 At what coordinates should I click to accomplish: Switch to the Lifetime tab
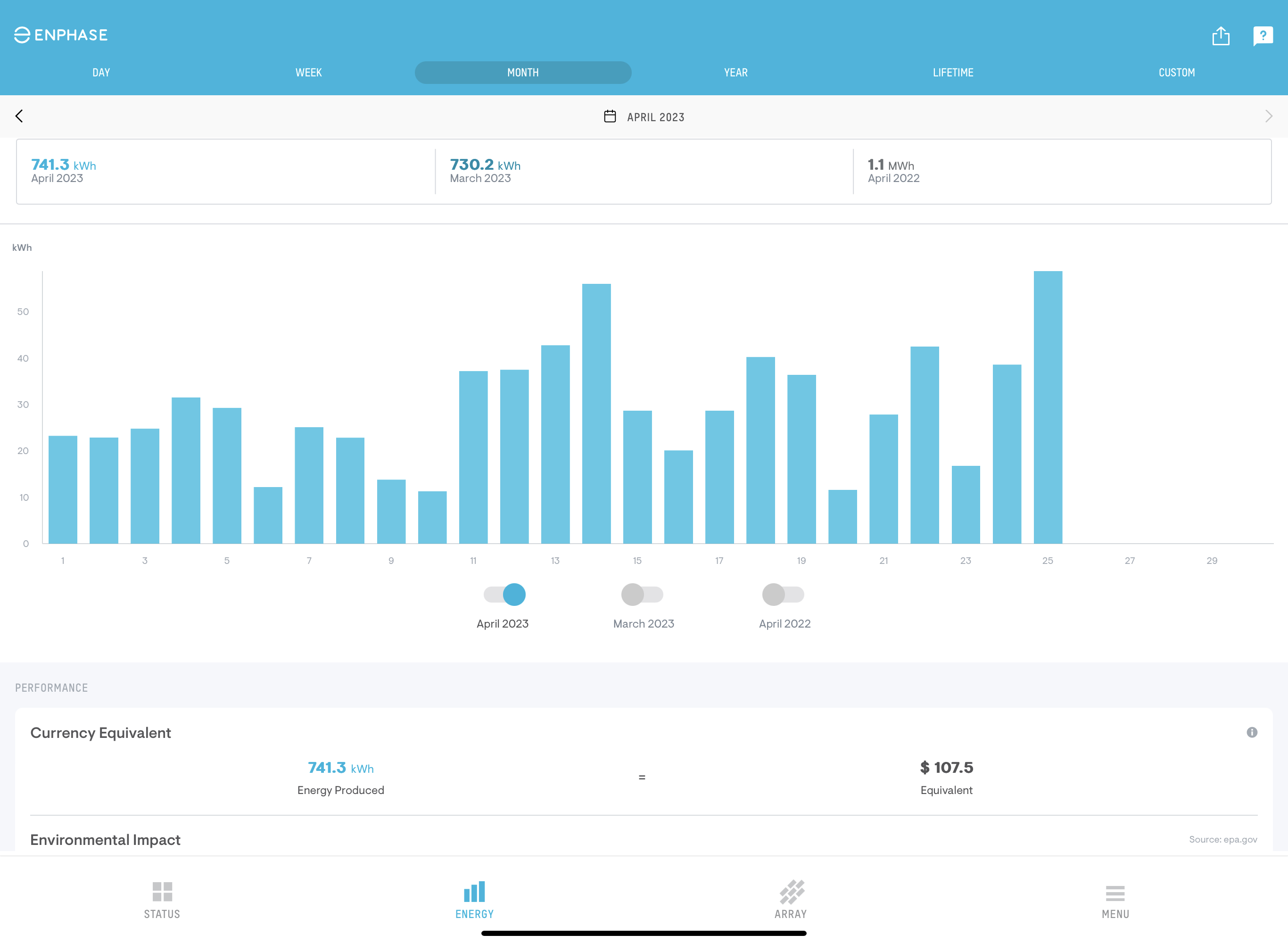coord(953,73)
